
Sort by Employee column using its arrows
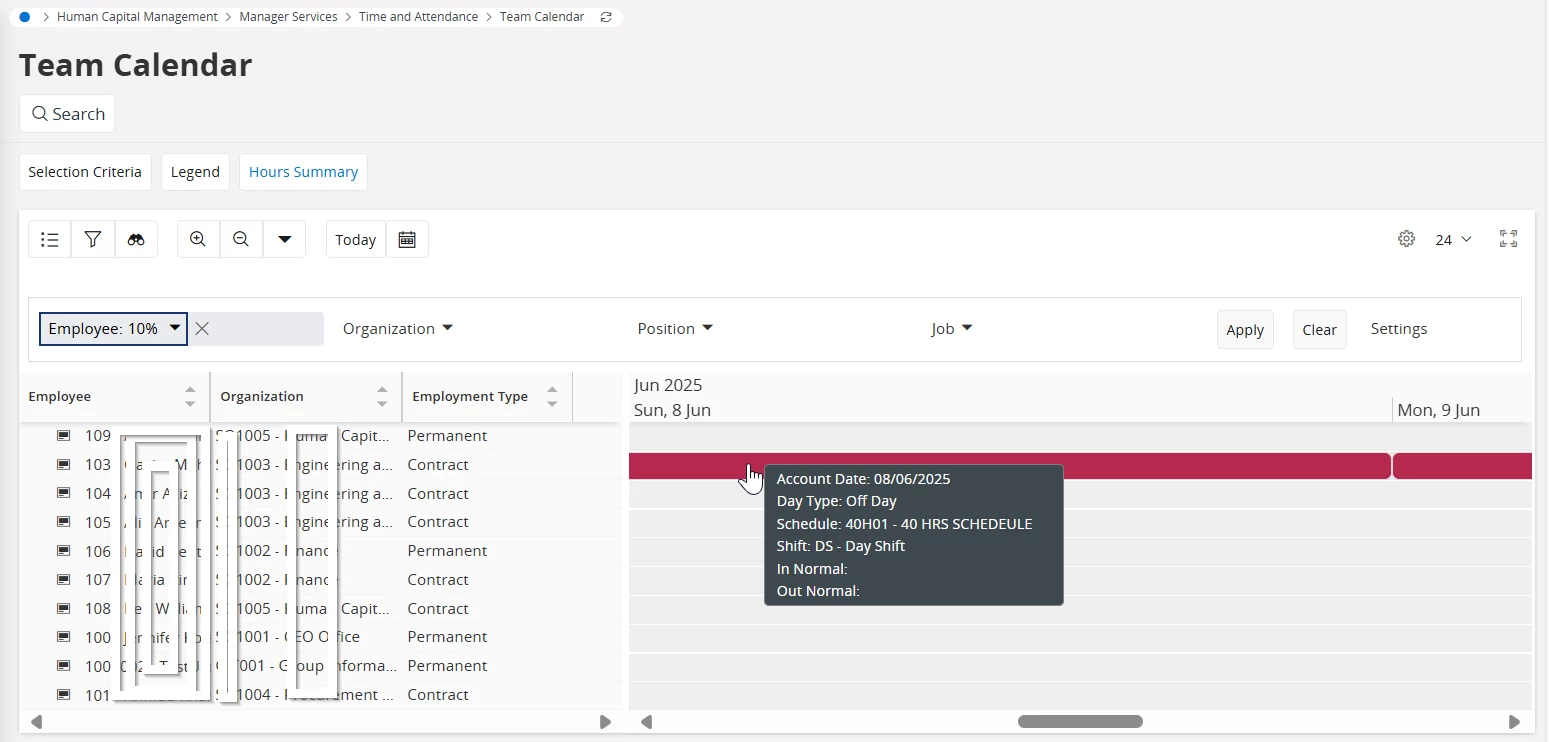[190, 397]
